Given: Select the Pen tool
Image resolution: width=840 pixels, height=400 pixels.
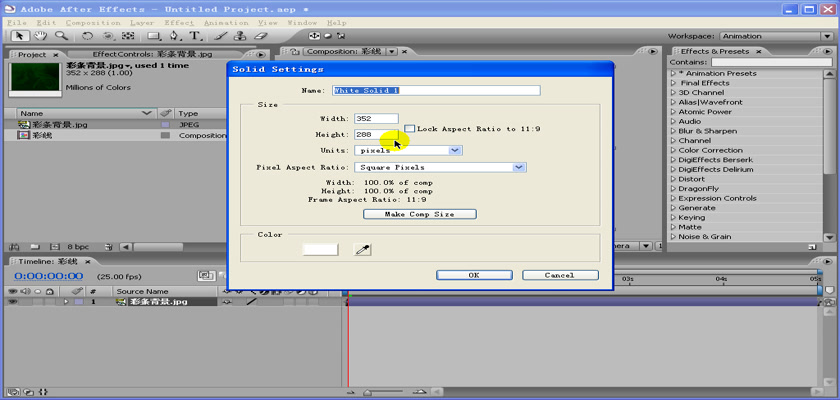Looking at the screenshot, I should [174, 36].
